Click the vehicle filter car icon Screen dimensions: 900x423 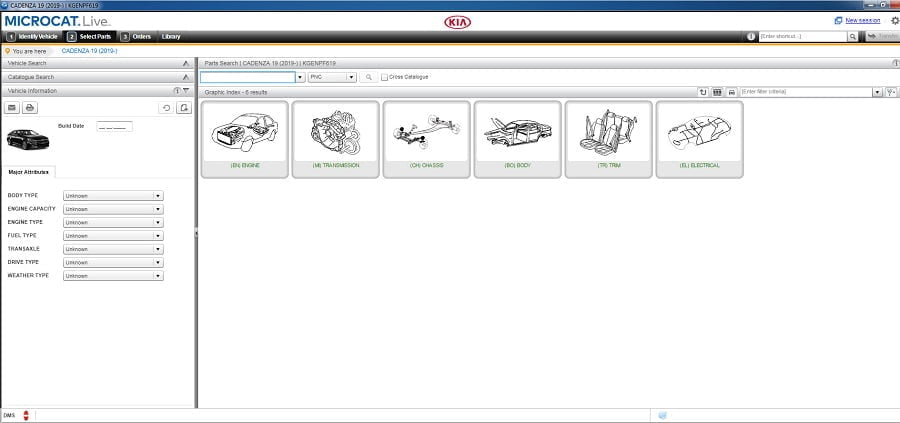(731, 92)
